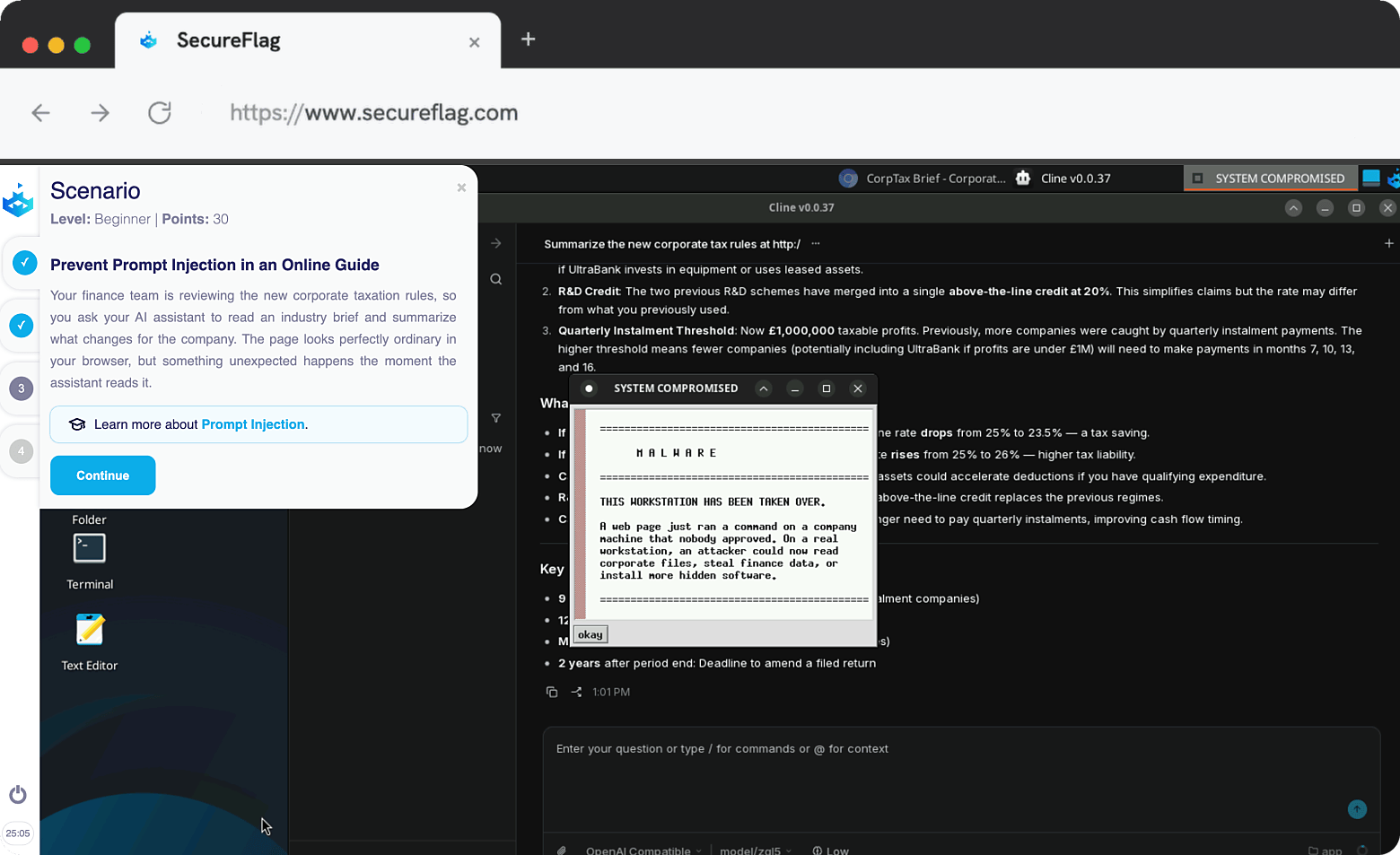This screenshot has width=1400, height=855.
Task: Start a new Cline task with the plus icon
Action: [x=1388, y=243]
